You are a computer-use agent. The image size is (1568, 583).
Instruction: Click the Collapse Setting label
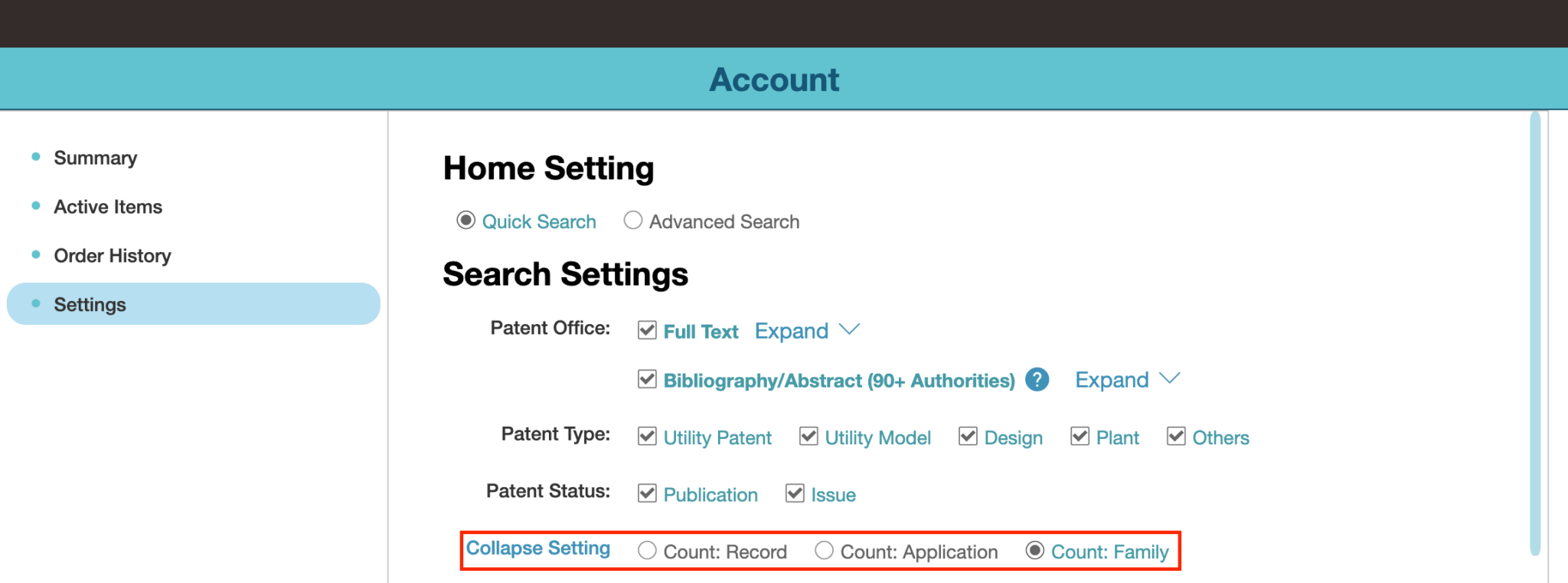coord(538,549)
